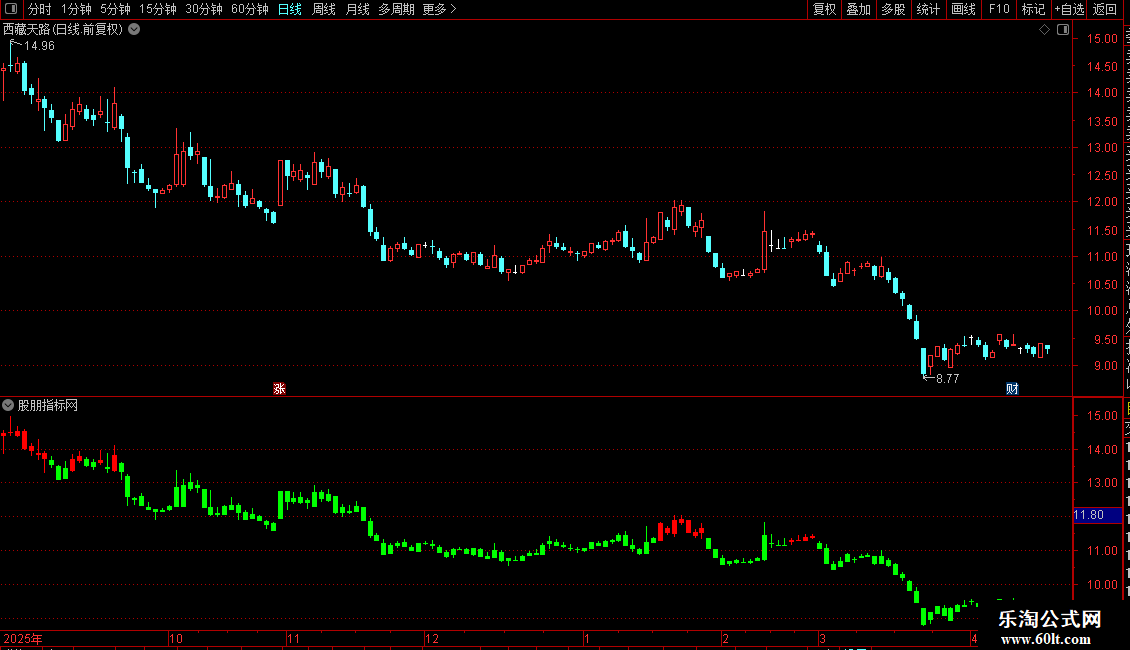Click the 2025年 label on time axis
Screen dimensions: 1130x650
click(22, 638)
